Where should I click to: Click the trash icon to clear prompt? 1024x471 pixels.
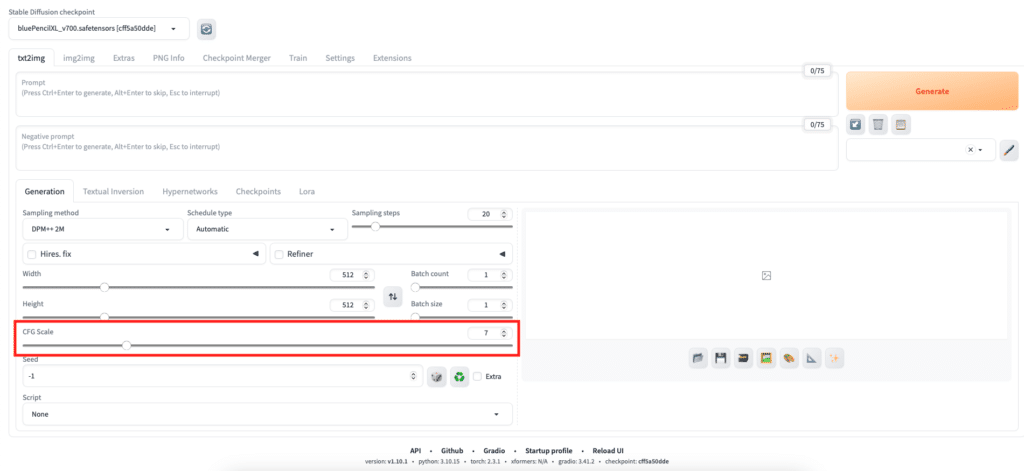(878, 125)
